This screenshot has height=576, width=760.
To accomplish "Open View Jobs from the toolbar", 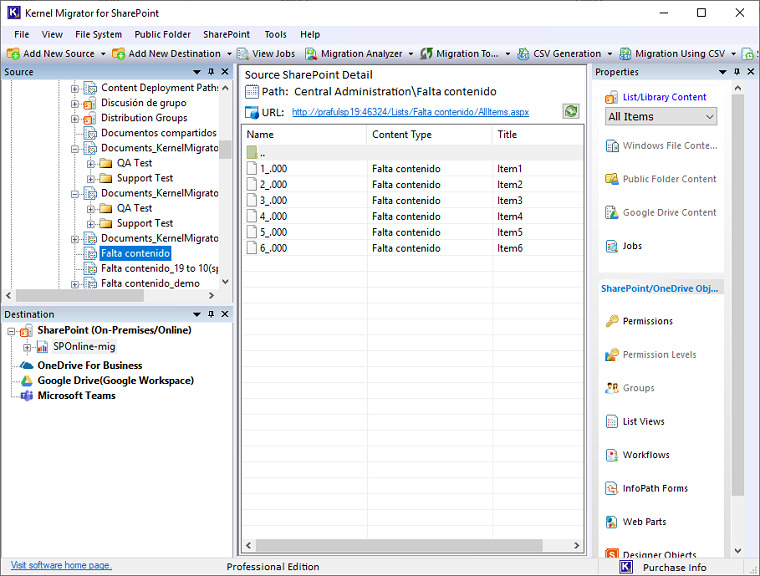I will (266, 54).
